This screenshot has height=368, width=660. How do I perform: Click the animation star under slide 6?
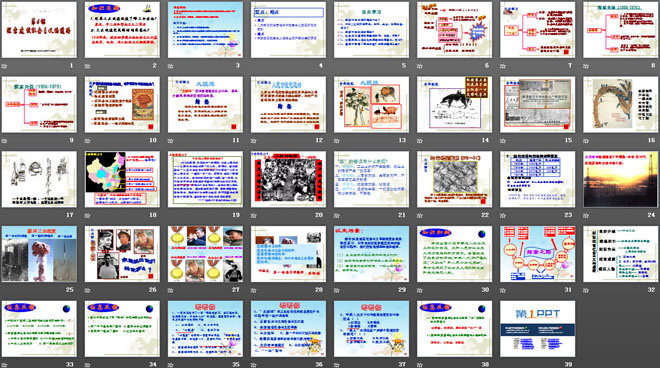420,66
